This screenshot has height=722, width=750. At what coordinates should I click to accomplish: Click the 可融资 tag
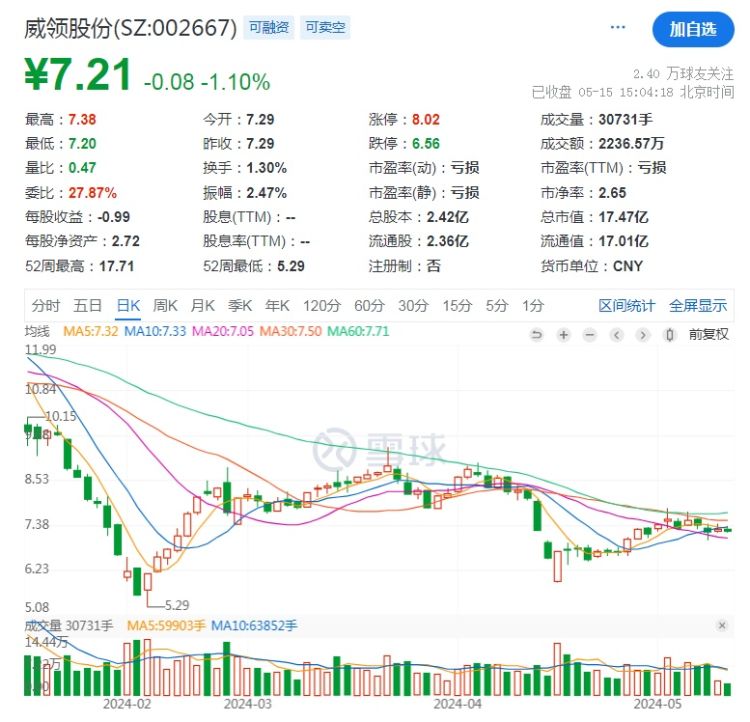[269, 27]
